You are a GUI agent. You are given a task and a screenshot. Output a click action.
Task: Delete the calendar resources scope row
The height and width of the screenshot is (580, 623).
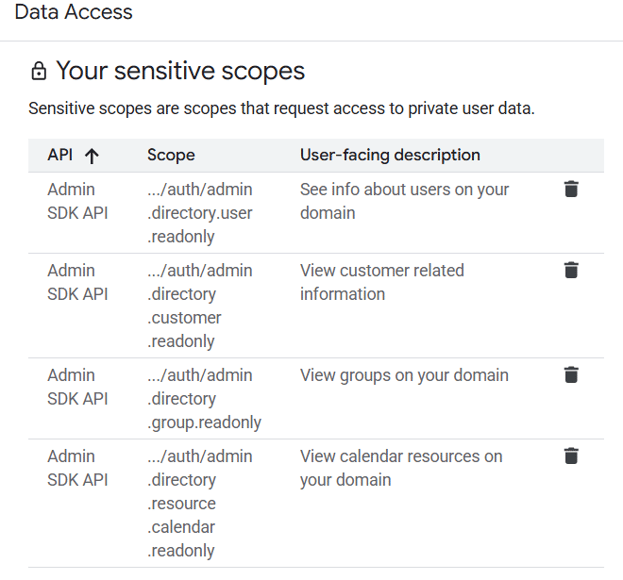tap(571, 456)
